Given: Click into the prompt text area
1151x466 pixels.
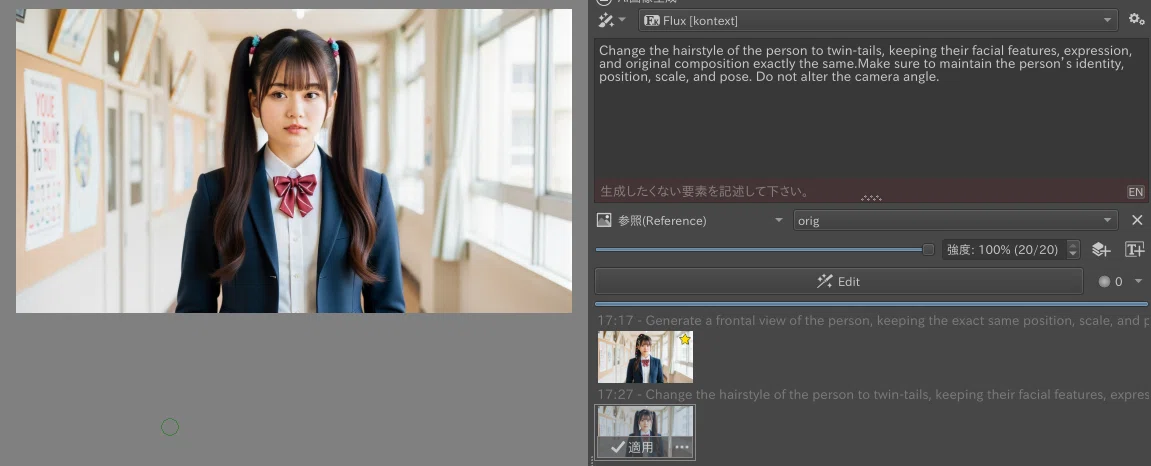Looking at the screenshot, I should tap(871, 109).
